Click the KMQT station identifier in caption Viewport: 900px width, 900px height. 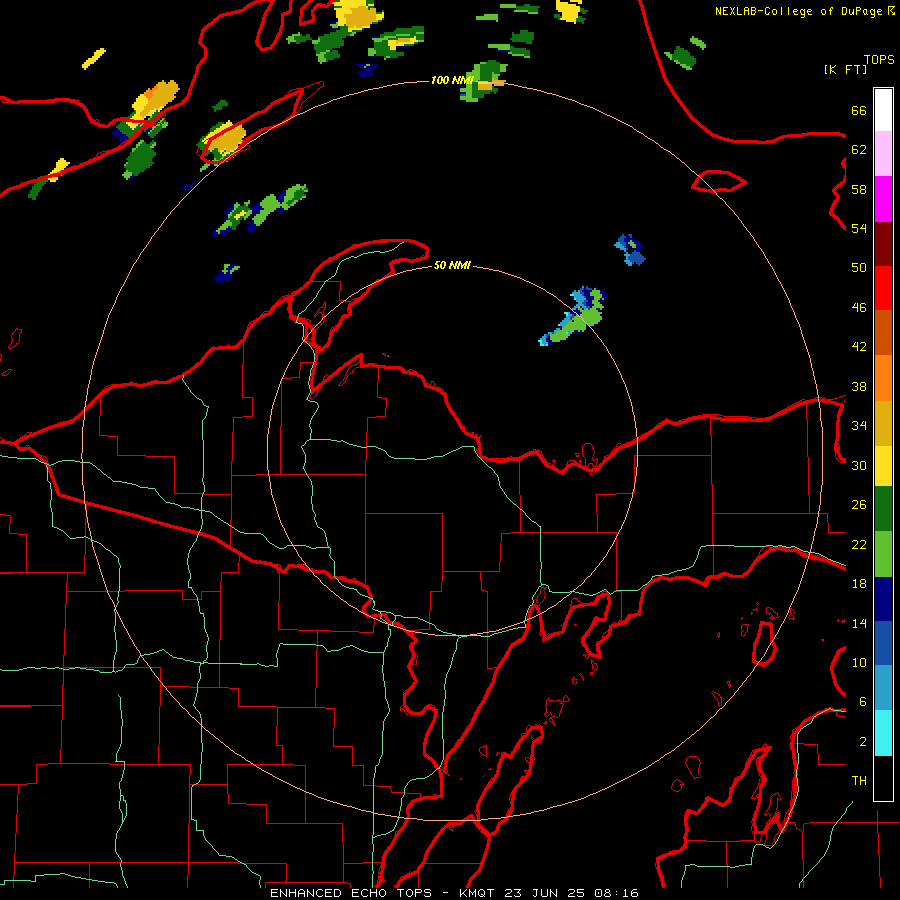pyautogui.click(x=478, y=893)
